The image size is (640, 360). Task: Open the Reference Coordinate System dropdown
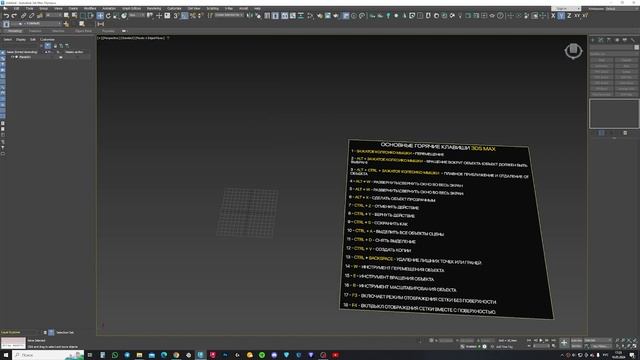pos(137,16)
